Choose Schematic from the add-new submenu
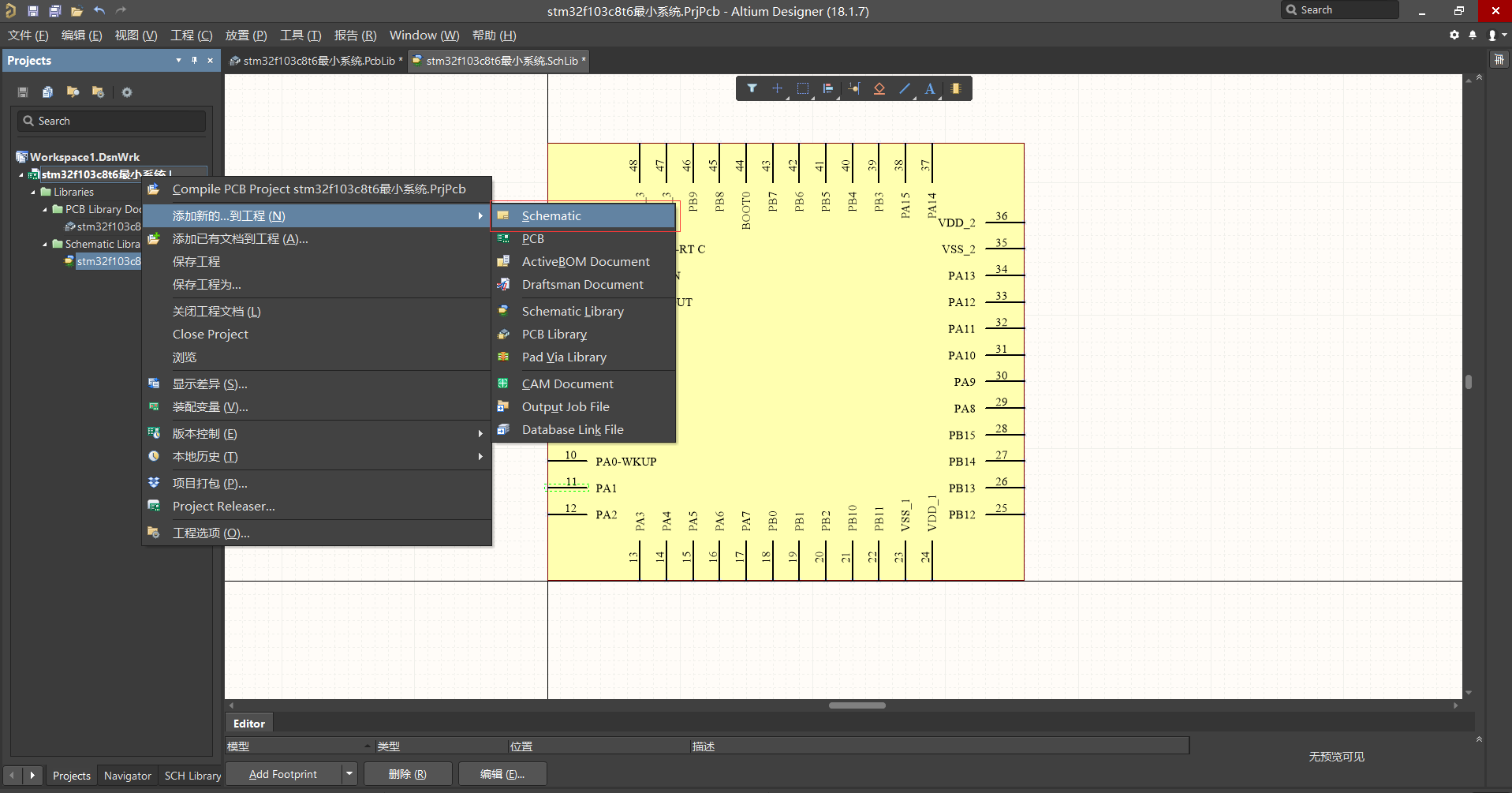 tap(584, 215)
